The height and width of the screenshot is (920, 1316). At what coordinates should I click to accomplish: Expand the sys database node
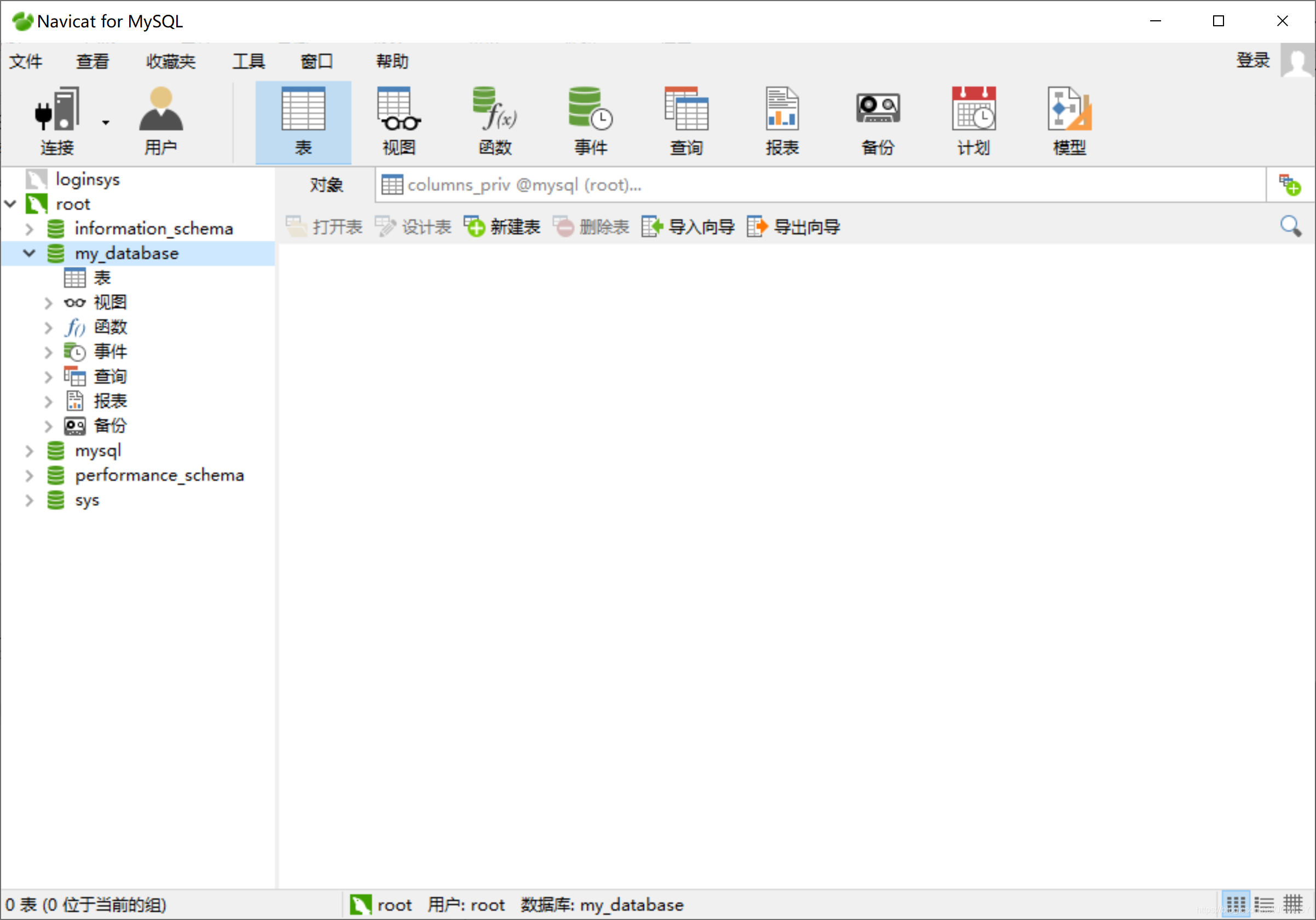pos(29,501)
